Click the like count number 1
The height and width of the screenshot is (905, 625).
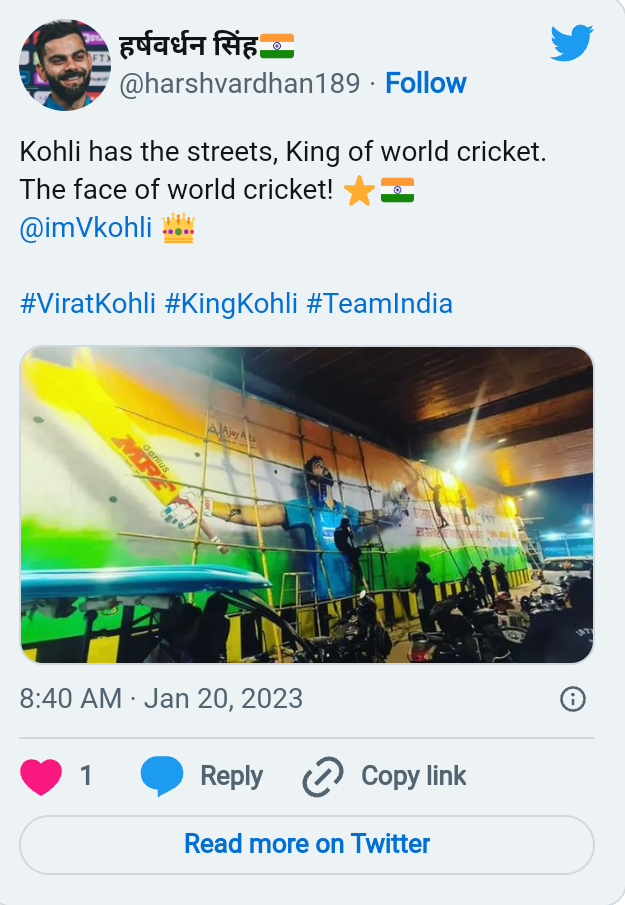(x=86, y=776)
